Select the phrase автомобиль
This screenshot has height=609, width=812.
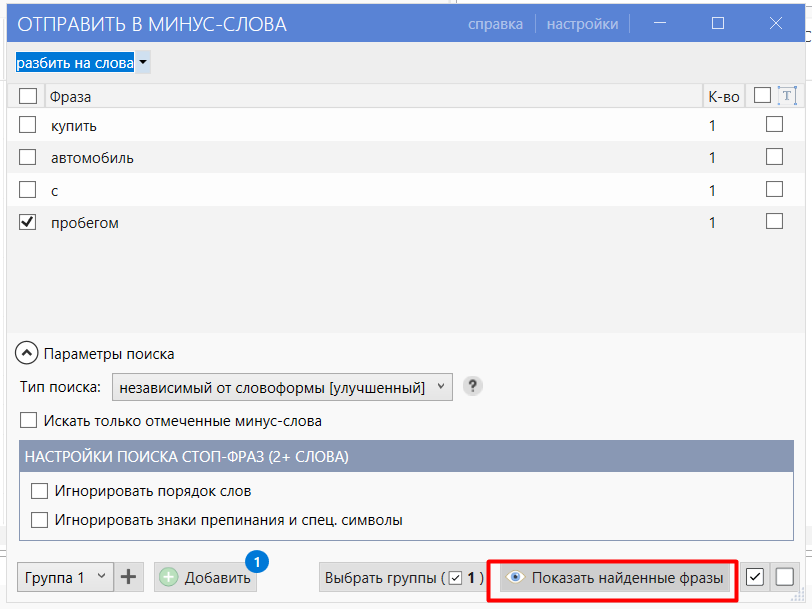coord(92,158)
